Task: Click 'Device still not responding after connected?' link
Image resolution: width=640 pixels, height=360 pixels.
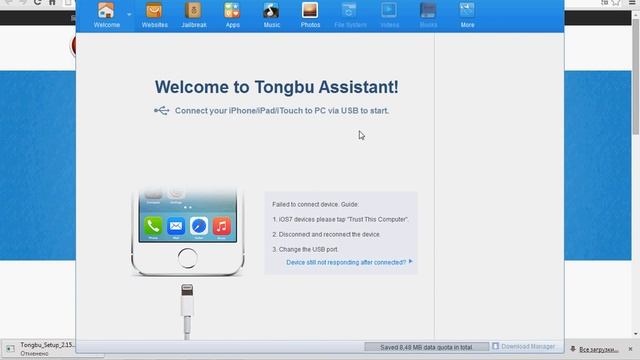Action: point(346,262)
